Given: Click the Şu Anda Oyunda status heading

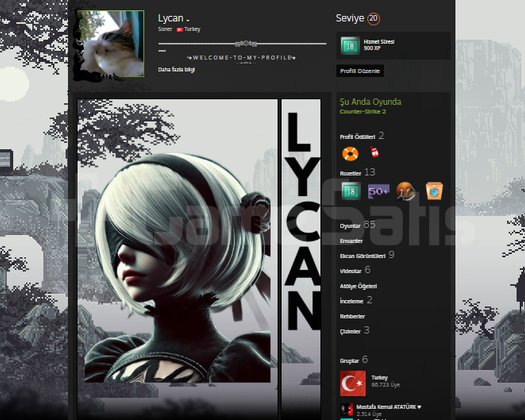Looking at the screenshot, I should pos(370,102).
